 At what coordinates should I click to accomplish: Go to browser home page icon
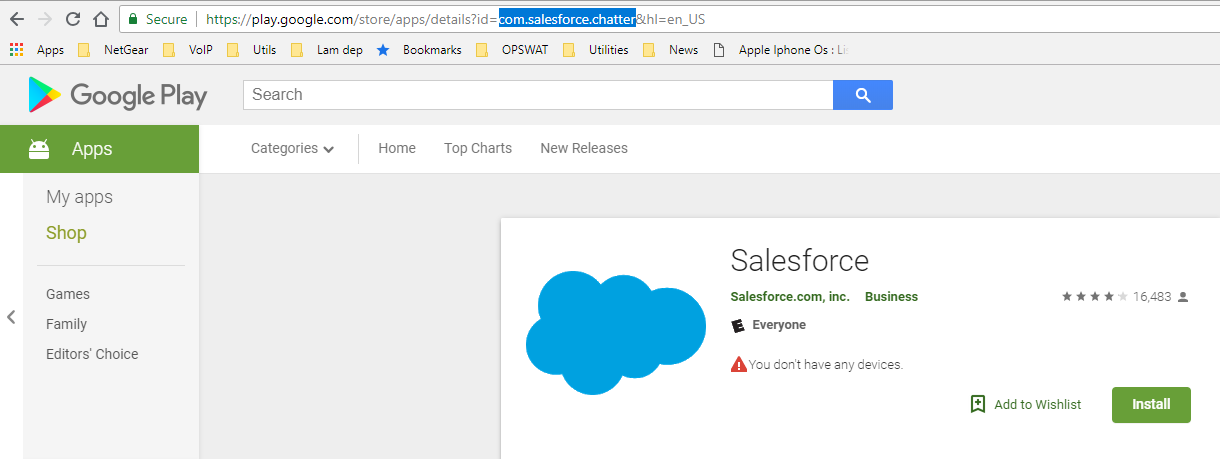point(100,19)
